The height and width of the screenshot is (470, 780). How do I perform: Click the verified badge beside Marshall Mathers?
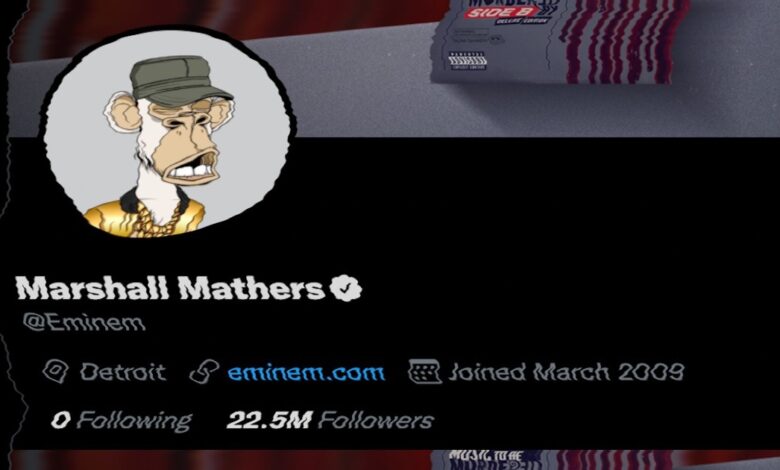[x=346, y=288]
